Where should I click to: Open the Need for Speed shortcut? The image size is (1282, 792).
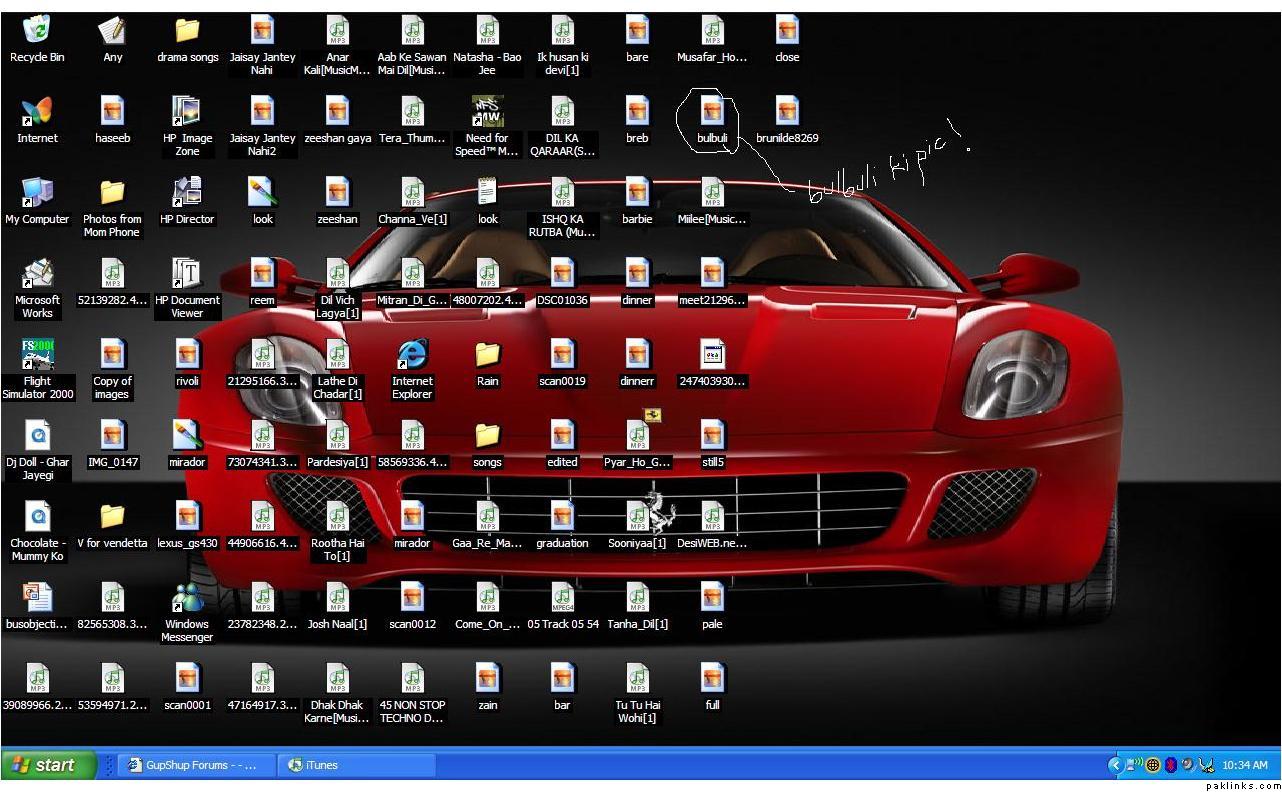click(487, 112)
